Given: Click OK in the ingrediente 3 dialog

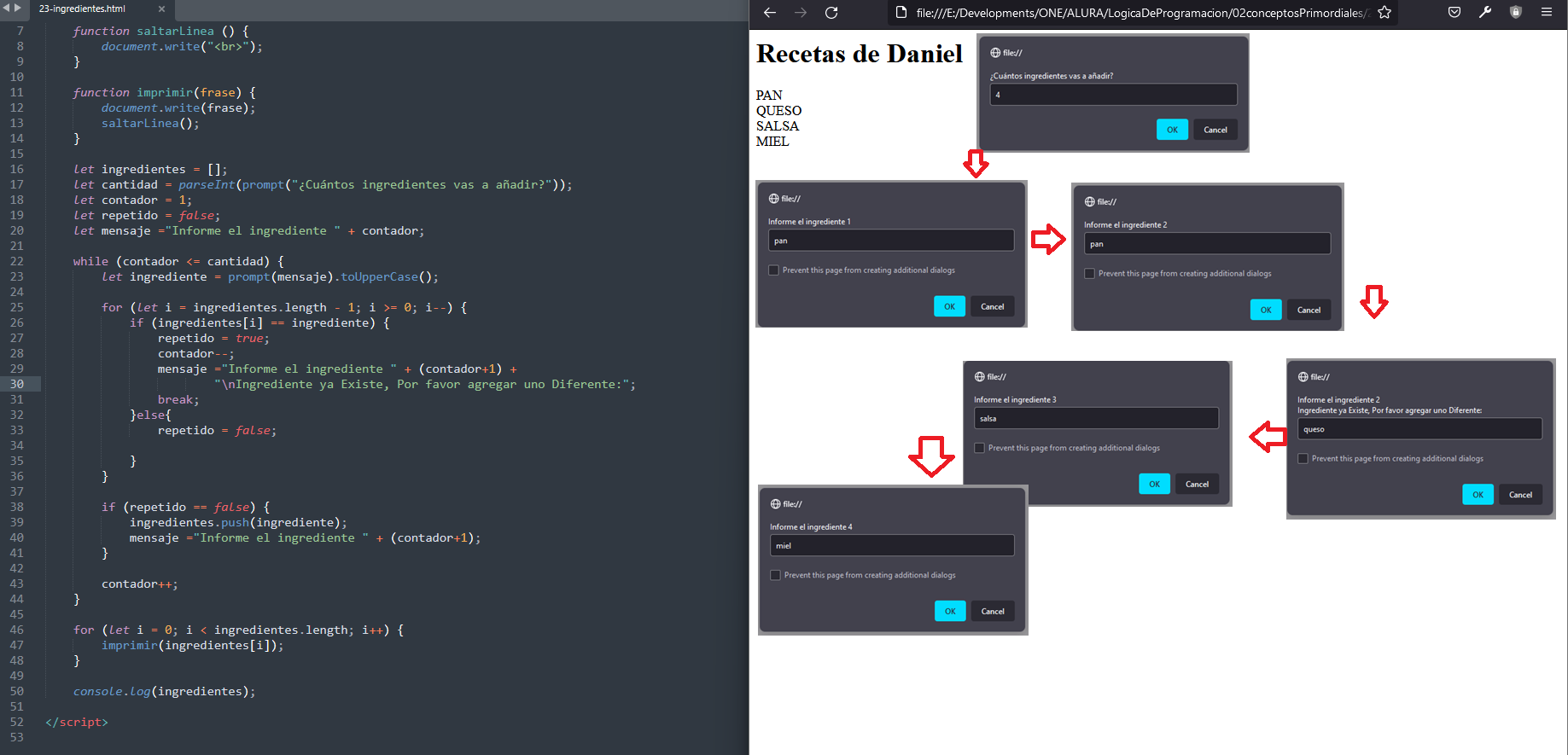Looking at the screenshot, I should (1154, 484).
